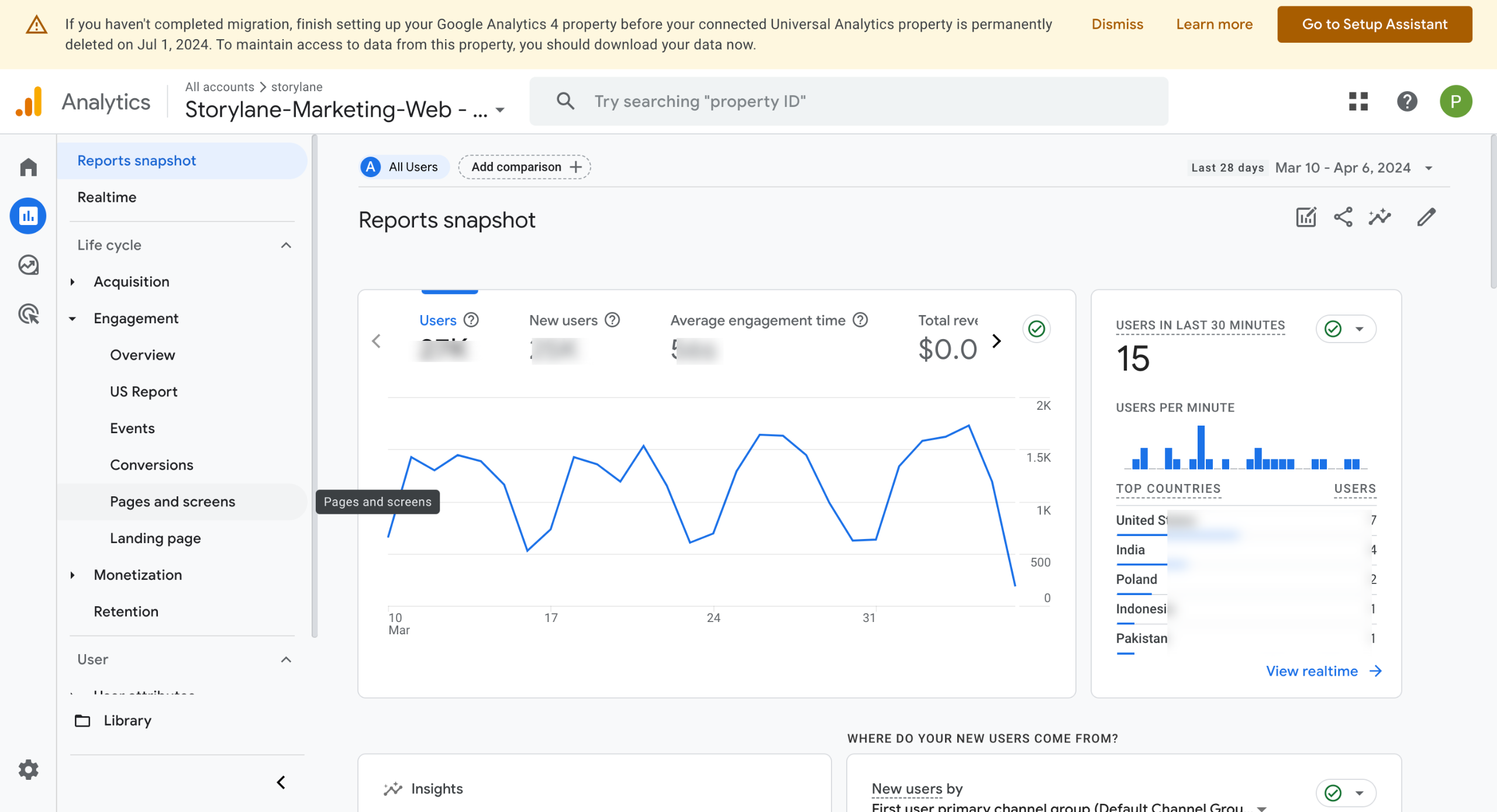Click the previous metrics arrow
Viewport: 1497px width, 812px height.
point(376,341)
